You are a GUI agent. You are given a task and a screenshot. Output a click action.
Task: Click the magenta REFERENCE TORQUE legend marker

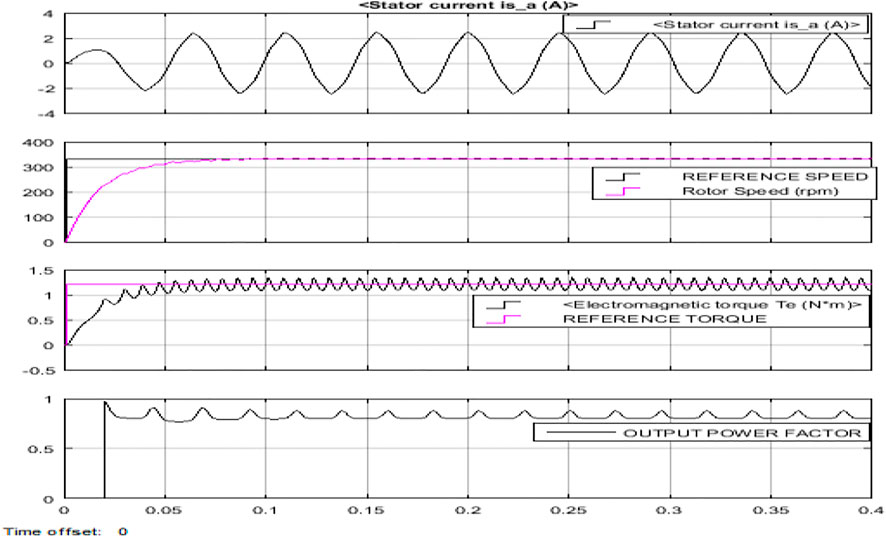click(x=503, y=319)
